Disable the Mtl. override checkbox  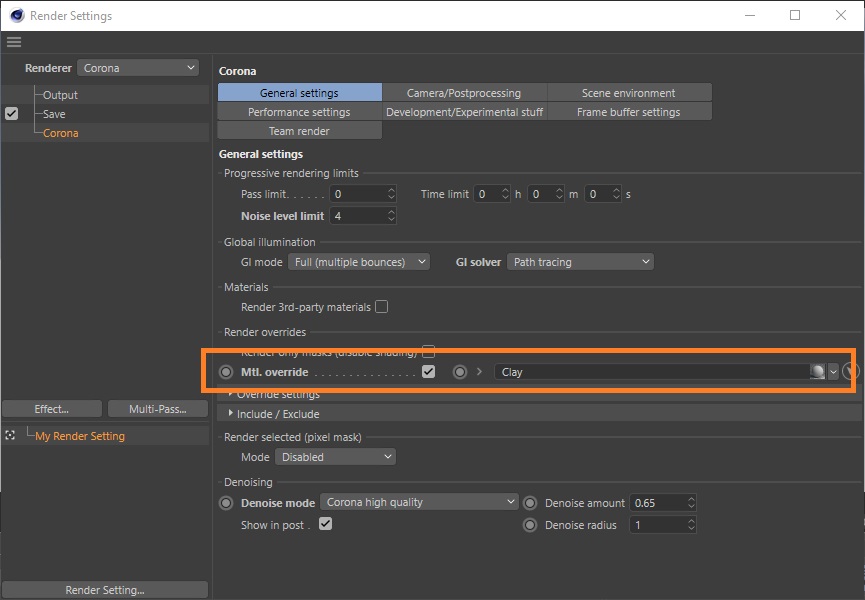pyautogui.click(x=428, y=372)
